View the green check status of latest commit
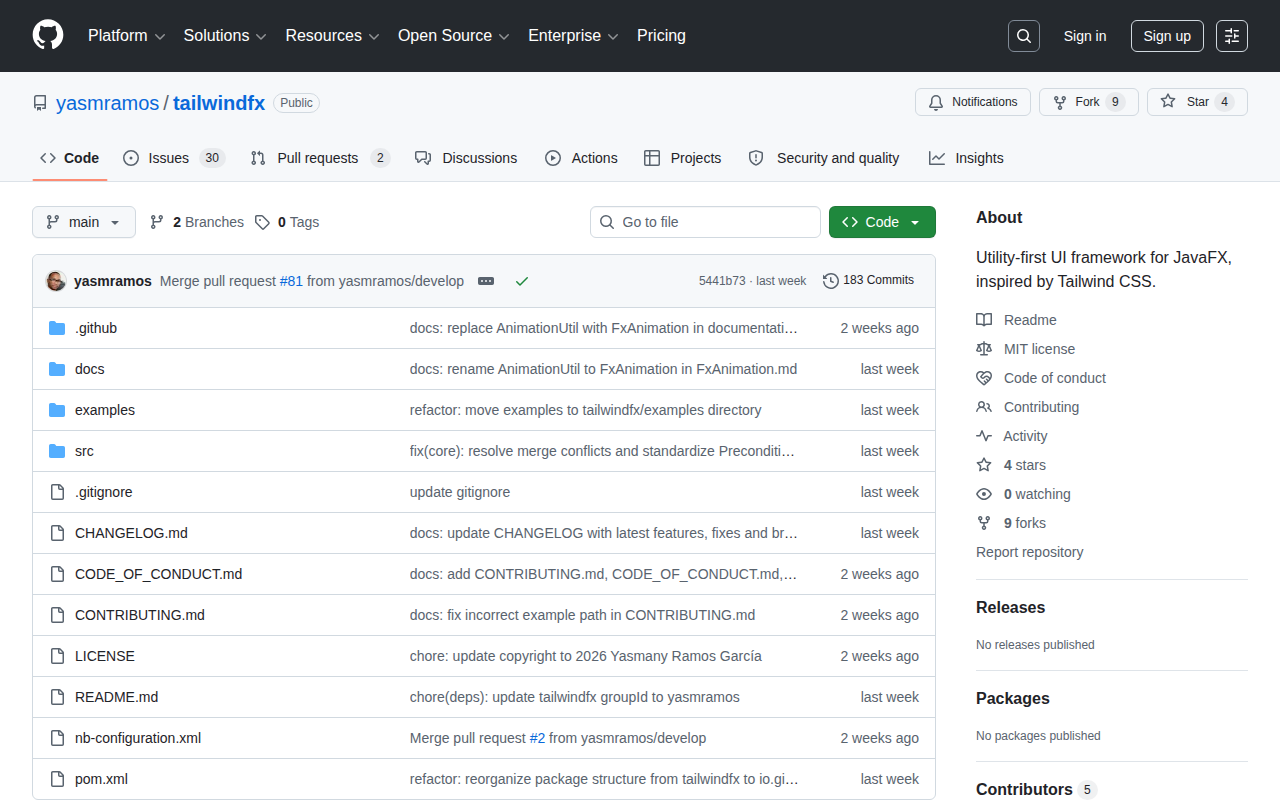1280x800 pixels. [x=522, y=281]
